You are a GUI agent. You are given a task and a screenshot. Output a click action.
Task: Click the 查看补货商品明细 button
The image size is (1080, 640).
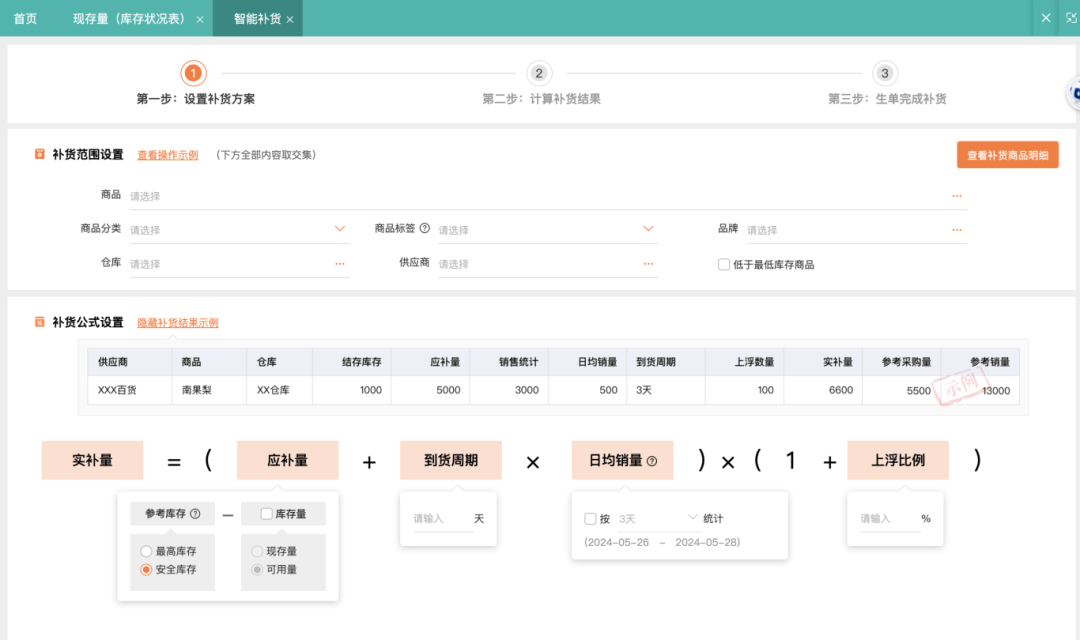(1007, 154)
